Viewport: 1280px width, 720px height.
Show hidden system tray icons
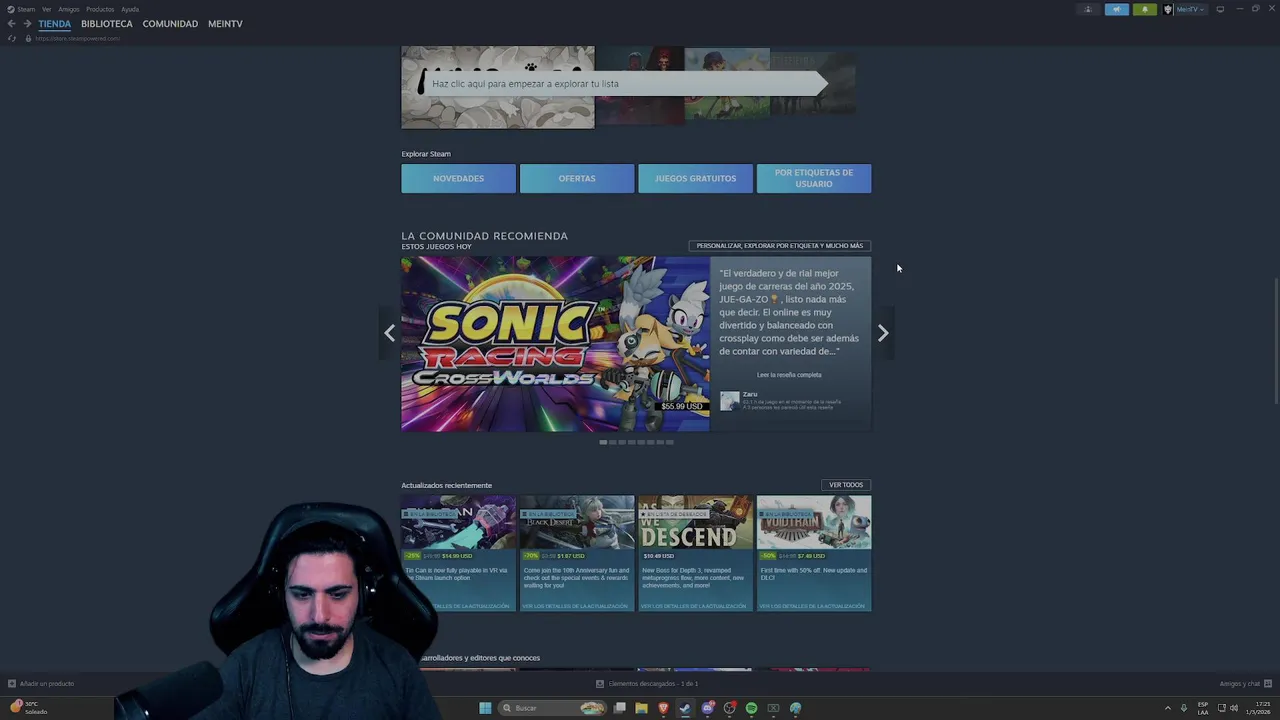[1167, 708]
